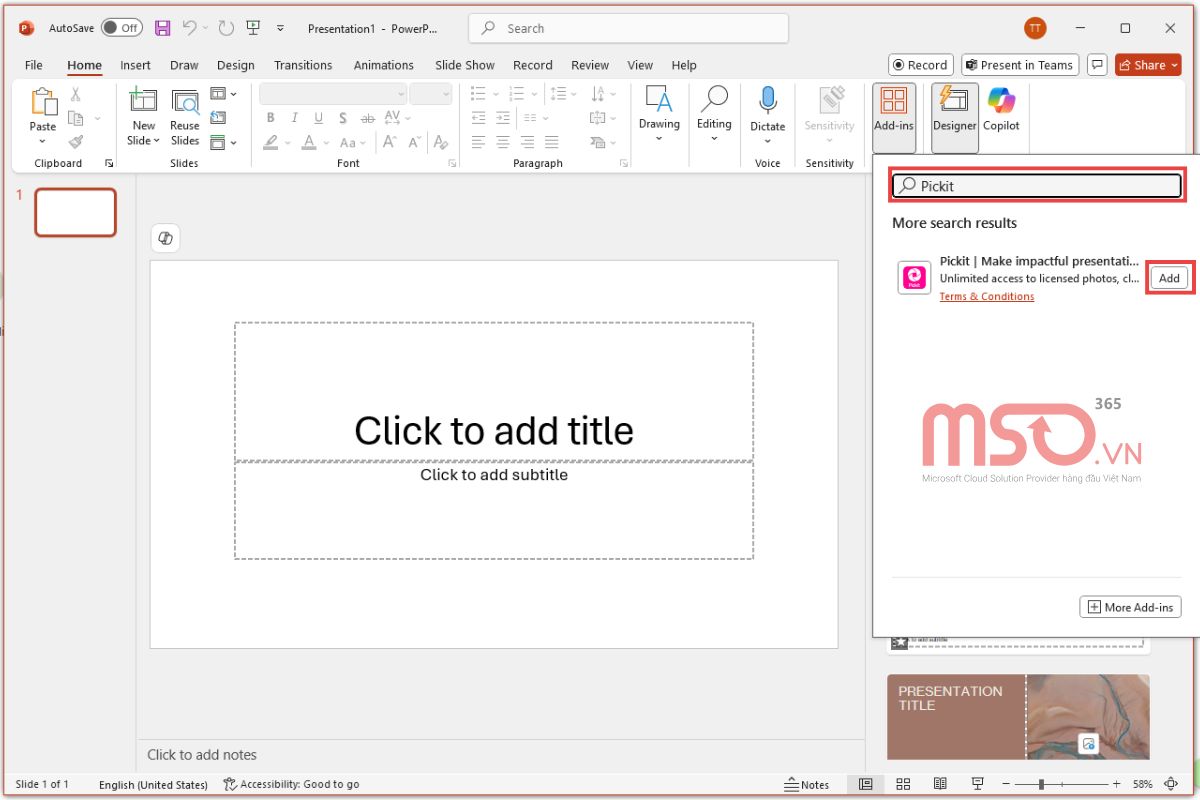Click Increase Font Size icon
Viewport: 1200px width, 800px height.
tap(390, 142)
